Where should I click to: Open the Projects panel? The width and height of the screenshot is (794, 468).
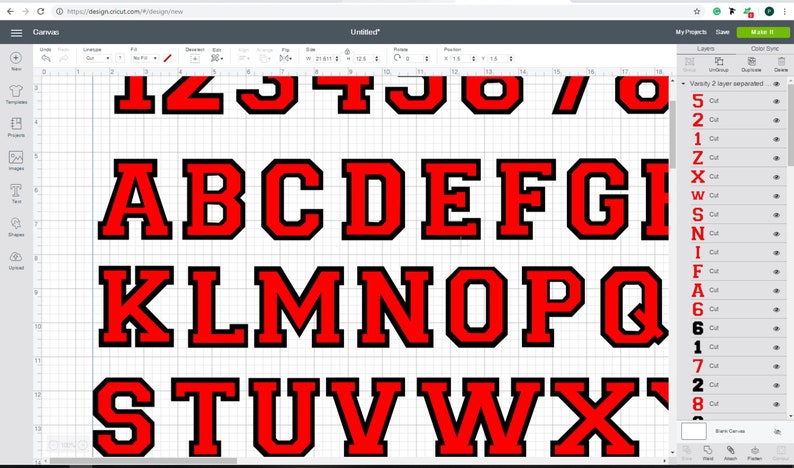coord(16,128)
